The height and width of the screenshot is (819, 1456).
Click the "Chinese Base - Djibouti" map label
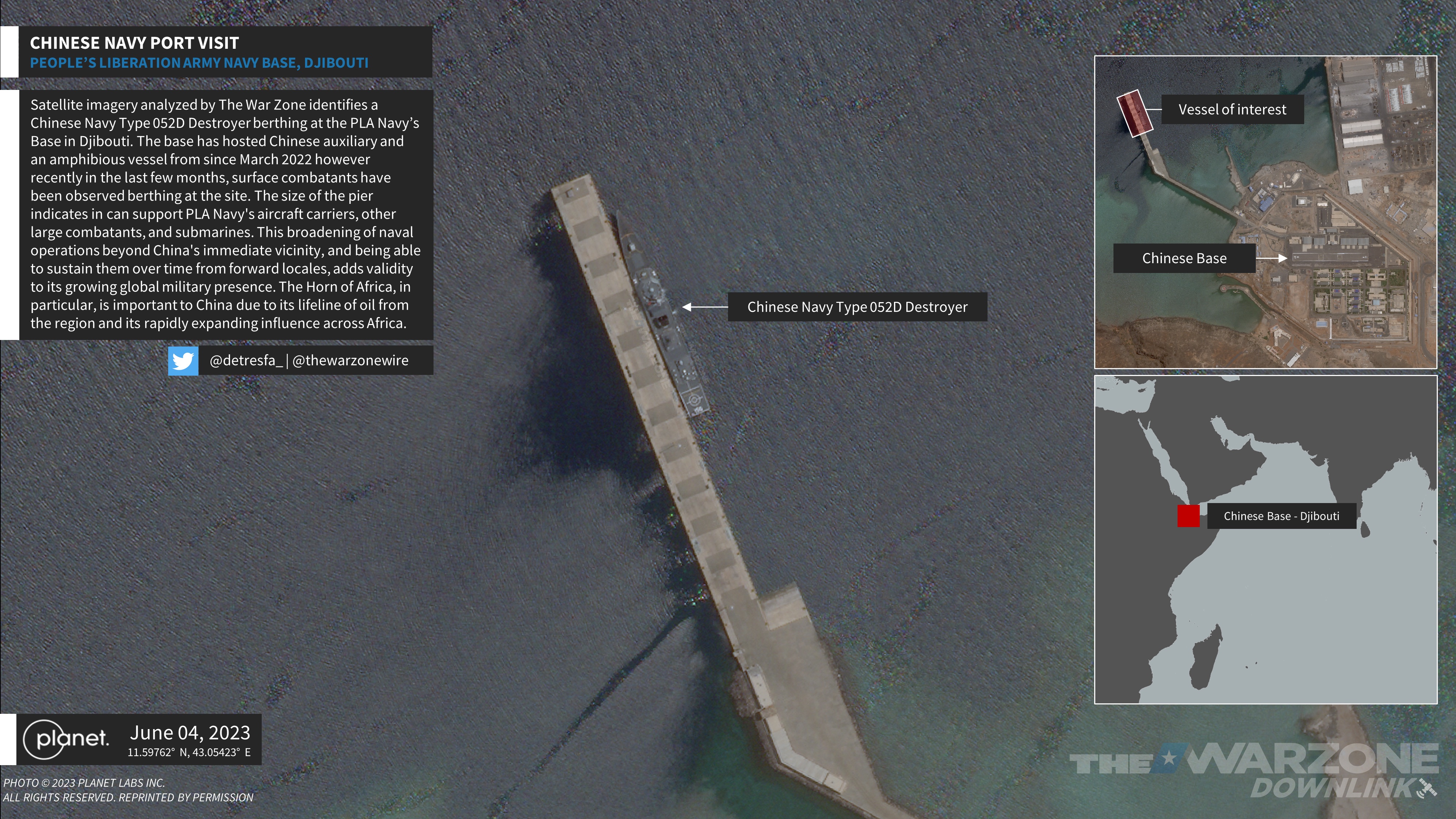pyautogui.click(x=1281, y=516)
